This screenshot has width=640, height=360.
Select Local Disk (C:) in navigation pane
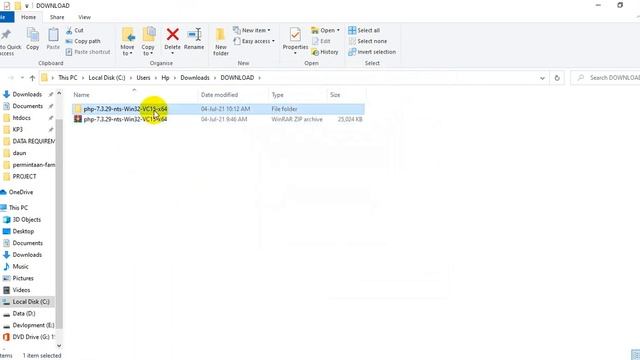click(x=28, y=302)
